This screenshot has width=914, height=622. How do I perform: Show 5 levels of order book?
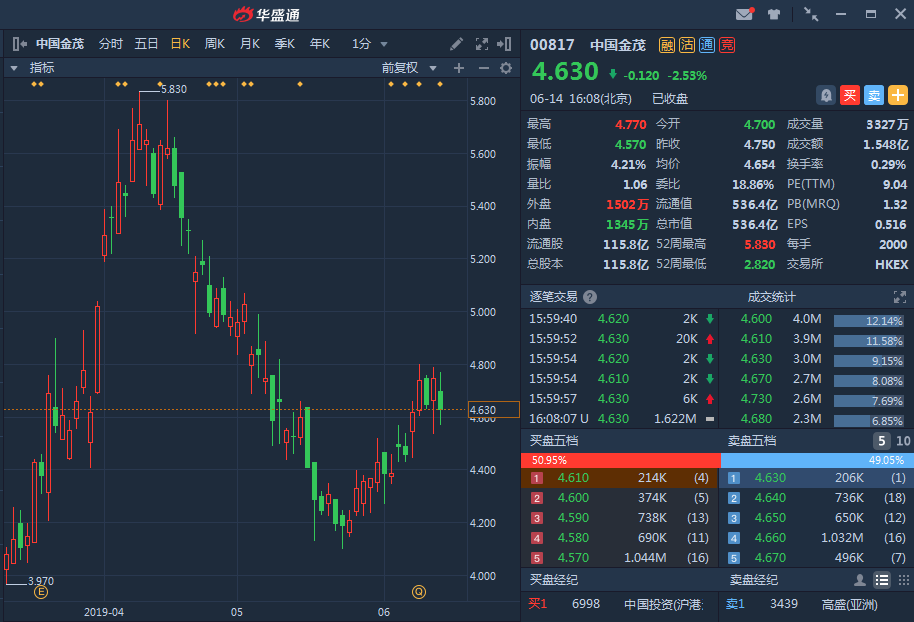pos(881,441)
